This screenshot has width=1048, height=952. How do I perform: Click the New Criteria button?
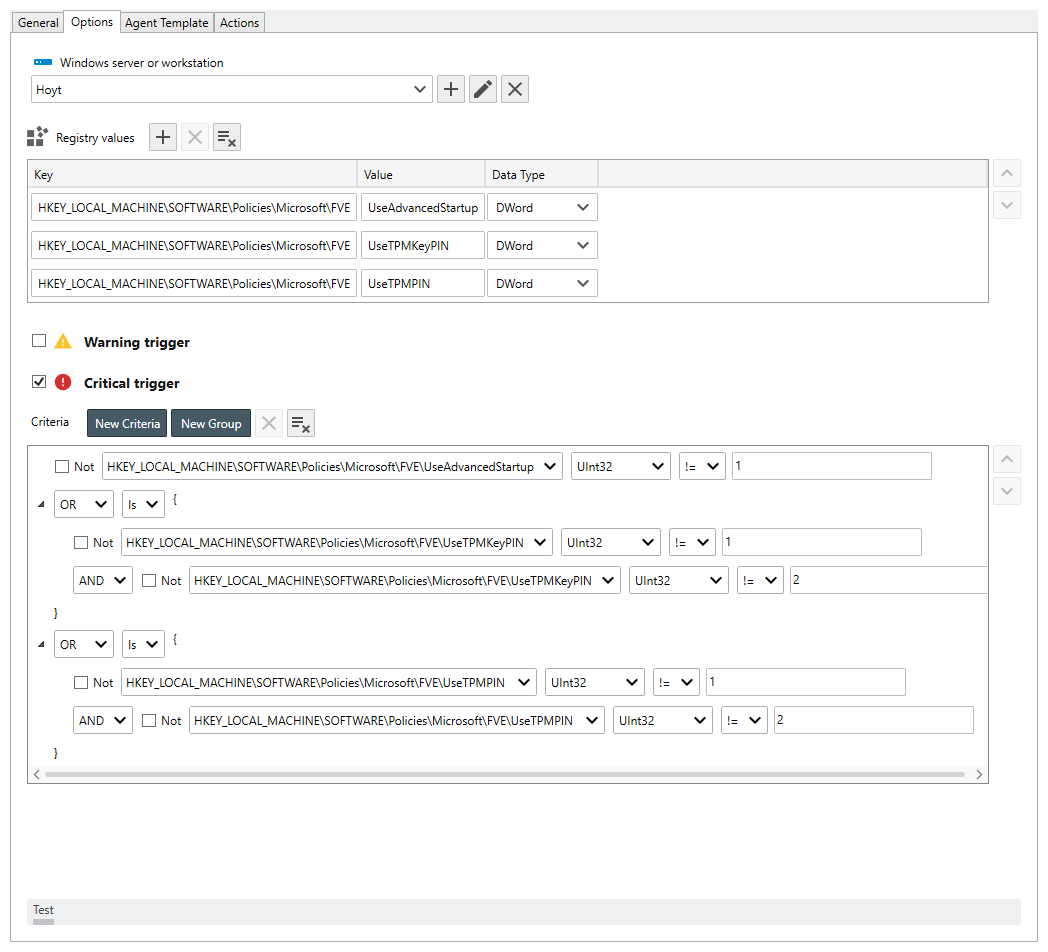(x=127, y=423)
